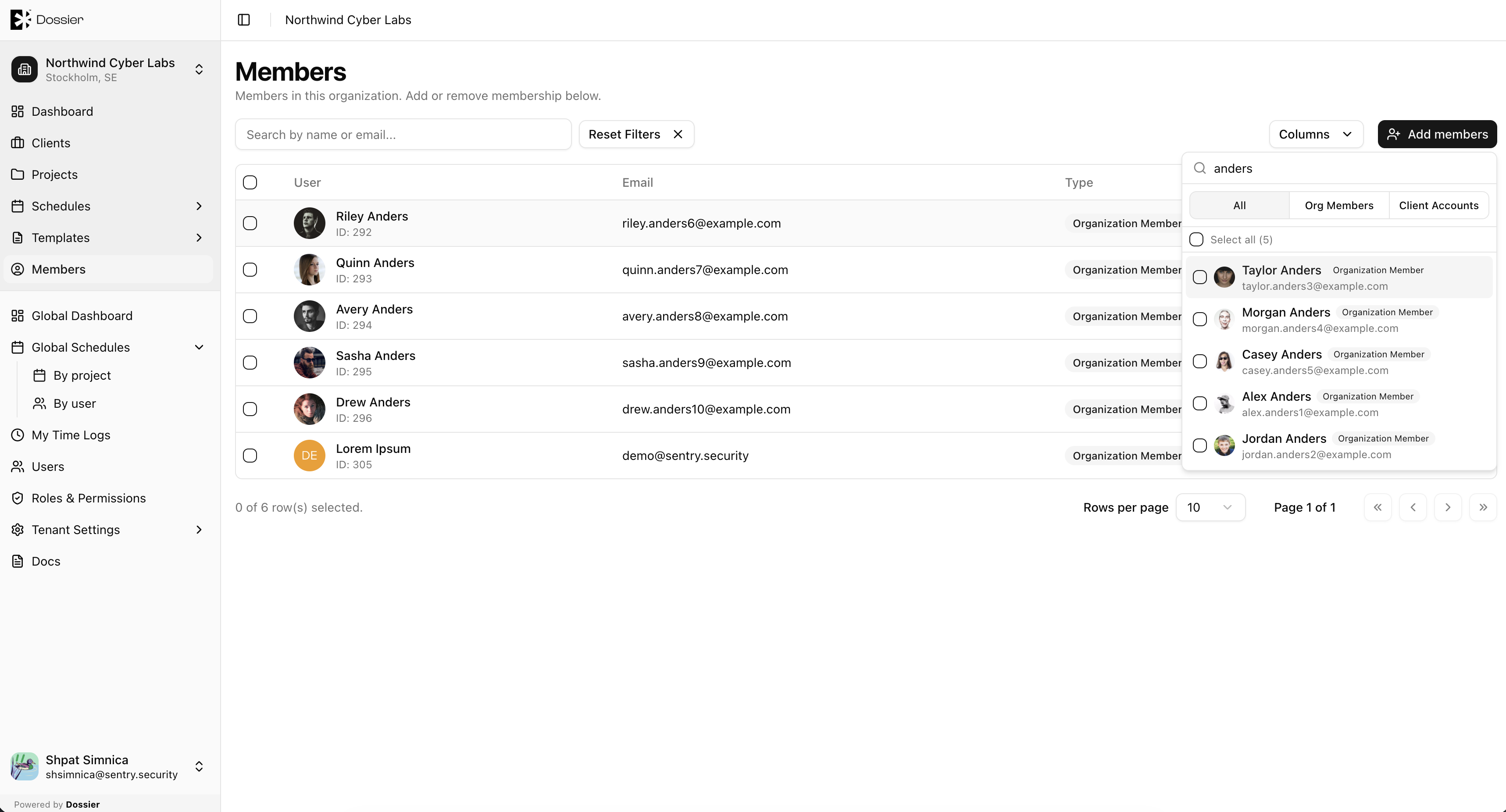Expand the Tenant Settings submenu chevron
This screenshot has height=812, width=1506.
click(x=199, y=530)
